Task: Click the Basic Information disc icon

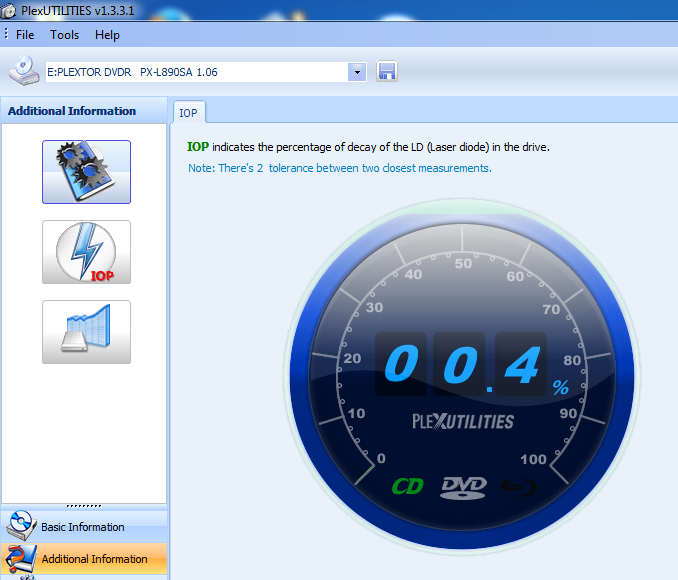Action: [20, 526]
